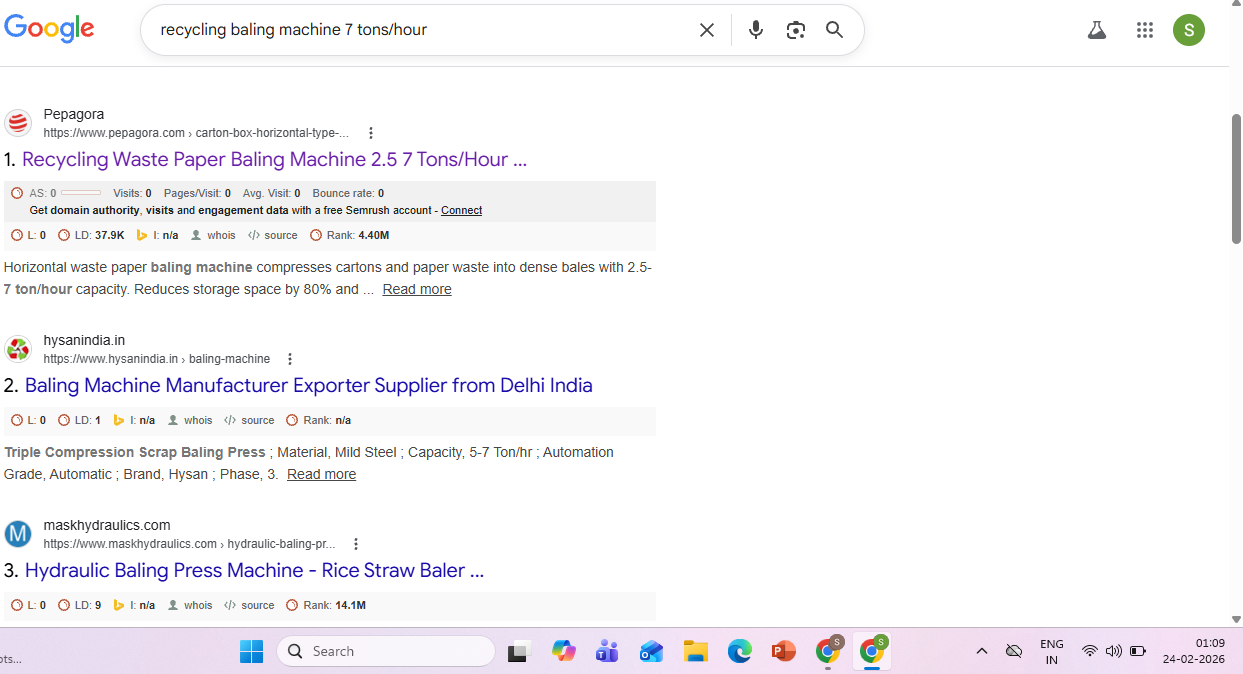
Task: Open more options for hysanindia.in result
Action: pos(290,359)
